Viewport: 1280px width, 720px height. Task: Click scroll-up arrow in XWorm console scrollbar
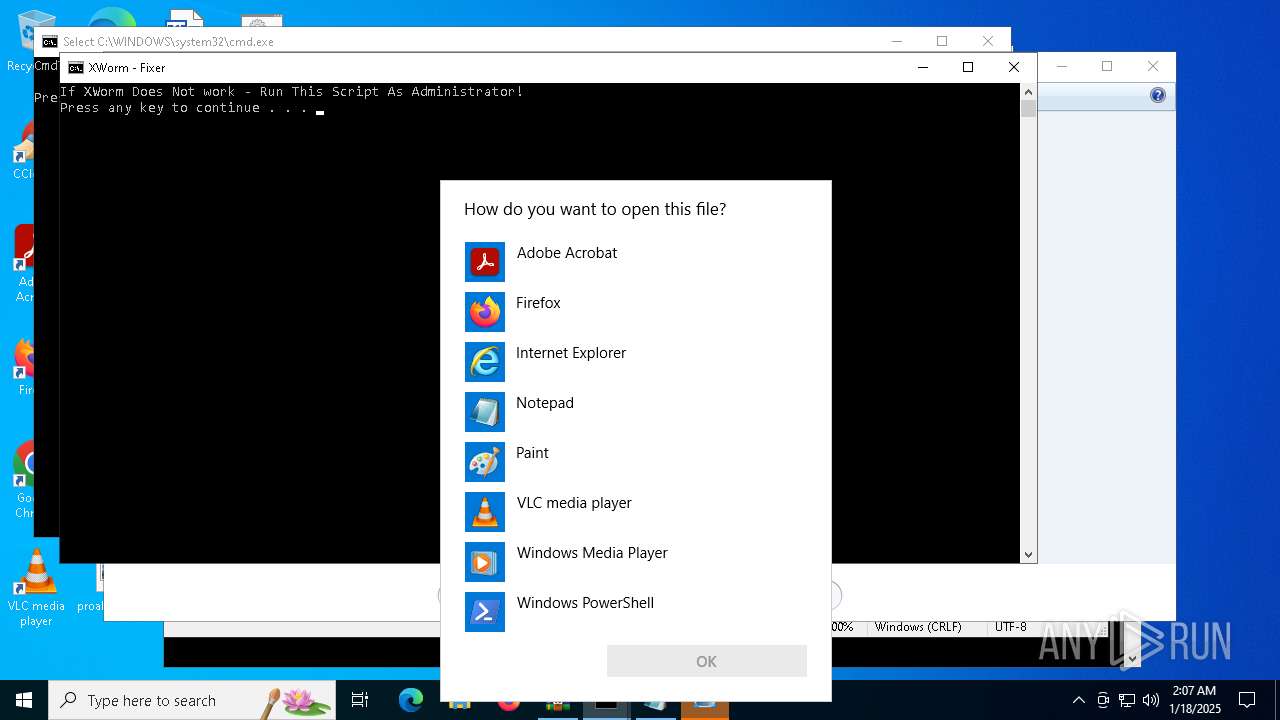pos(1028,92)
